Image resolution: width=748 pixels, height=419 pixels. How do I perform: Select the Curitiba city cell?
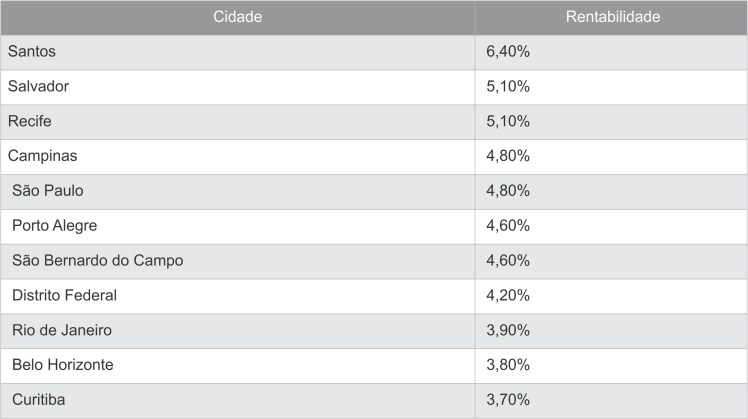point(40,400)
